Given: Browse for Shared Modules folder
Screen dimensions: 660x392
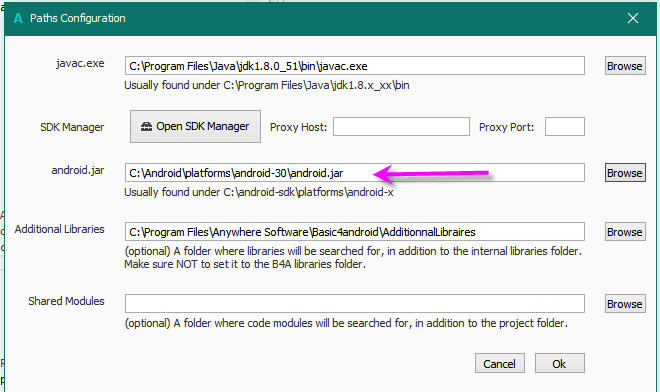Looking at the screenshot, I should coord(625,304).
